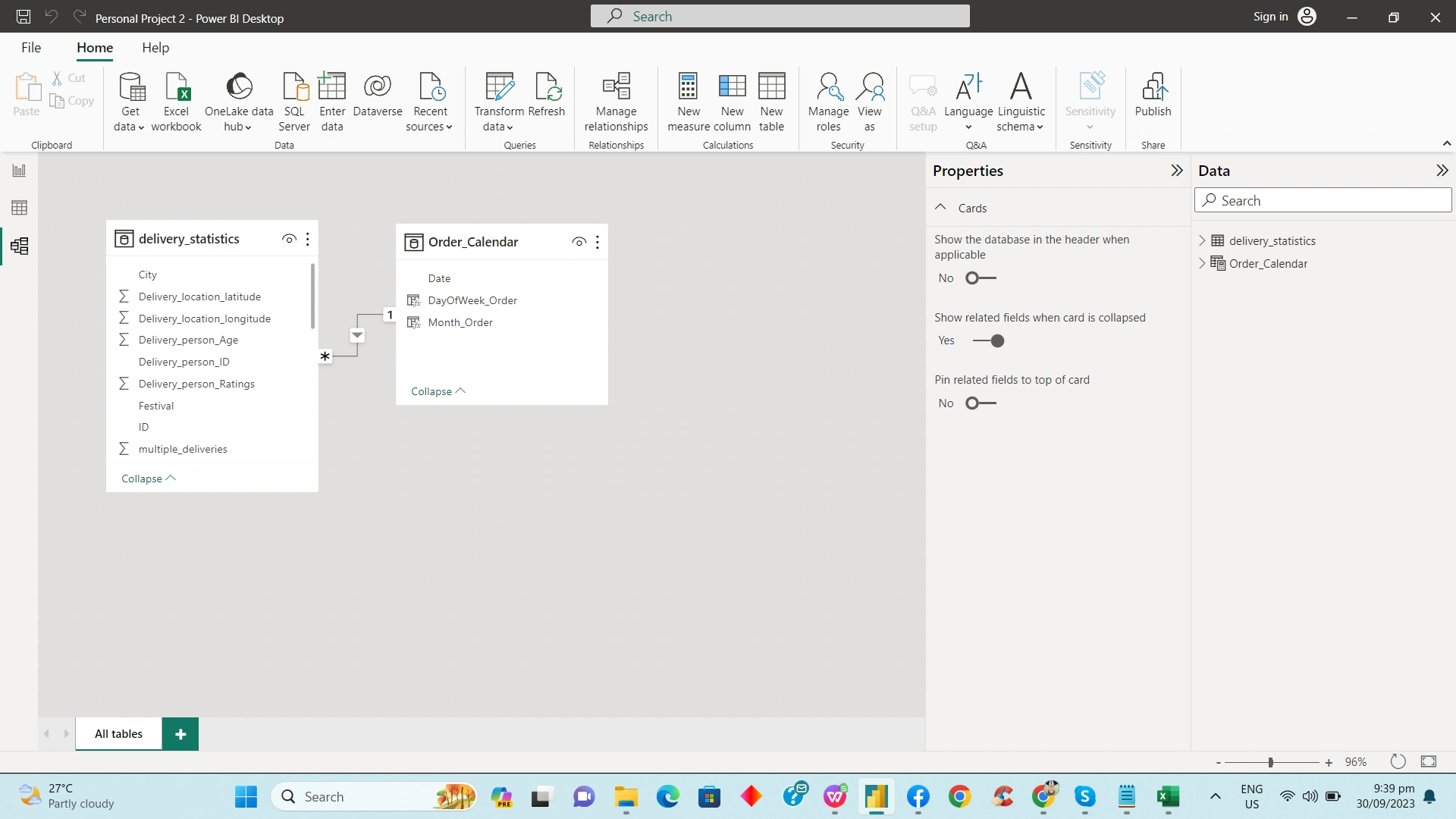Switch to the Help ribbon tab

(155, 47)
